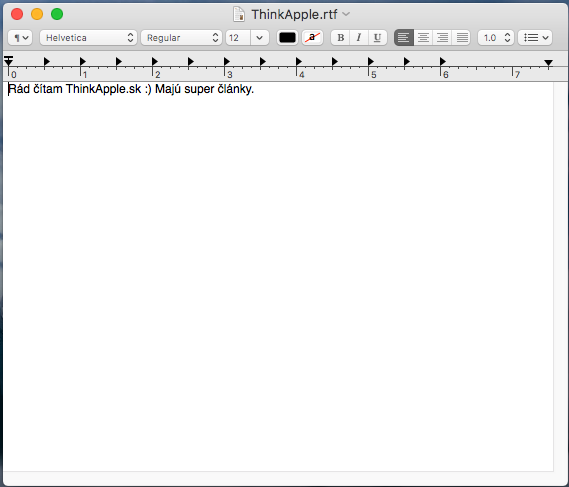Click the word 'super' in the document
Viewport: 569px width, 487px height.
click(x=199, y=90)
